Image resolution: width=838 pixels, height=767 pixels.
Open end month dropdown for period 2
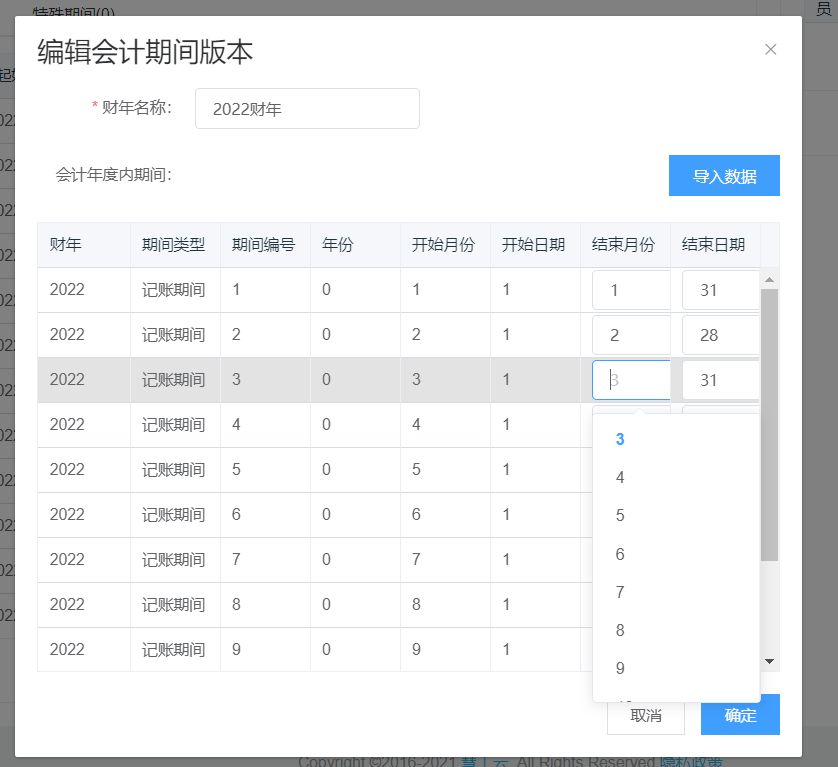[x=631, y=335]
